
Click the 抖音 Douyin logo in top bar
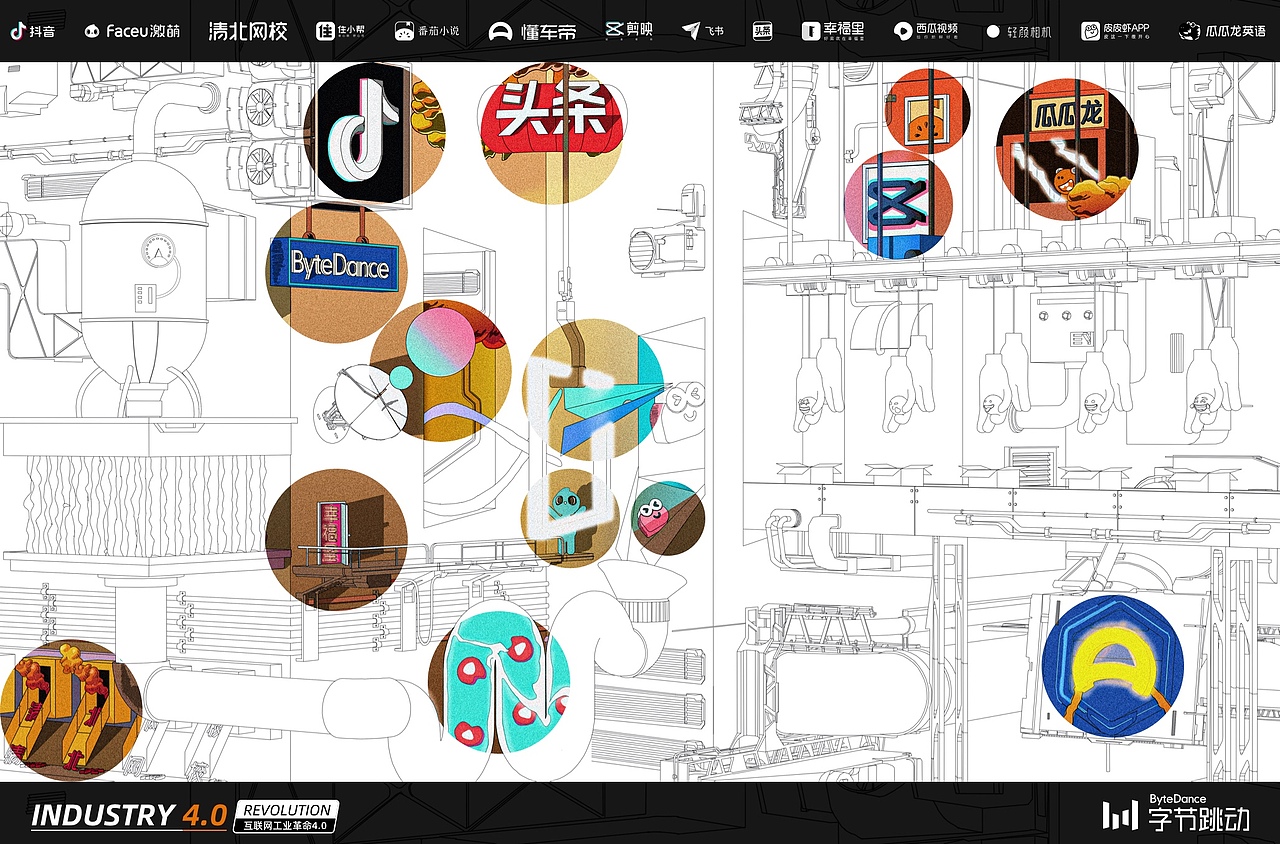pos(33,31)
